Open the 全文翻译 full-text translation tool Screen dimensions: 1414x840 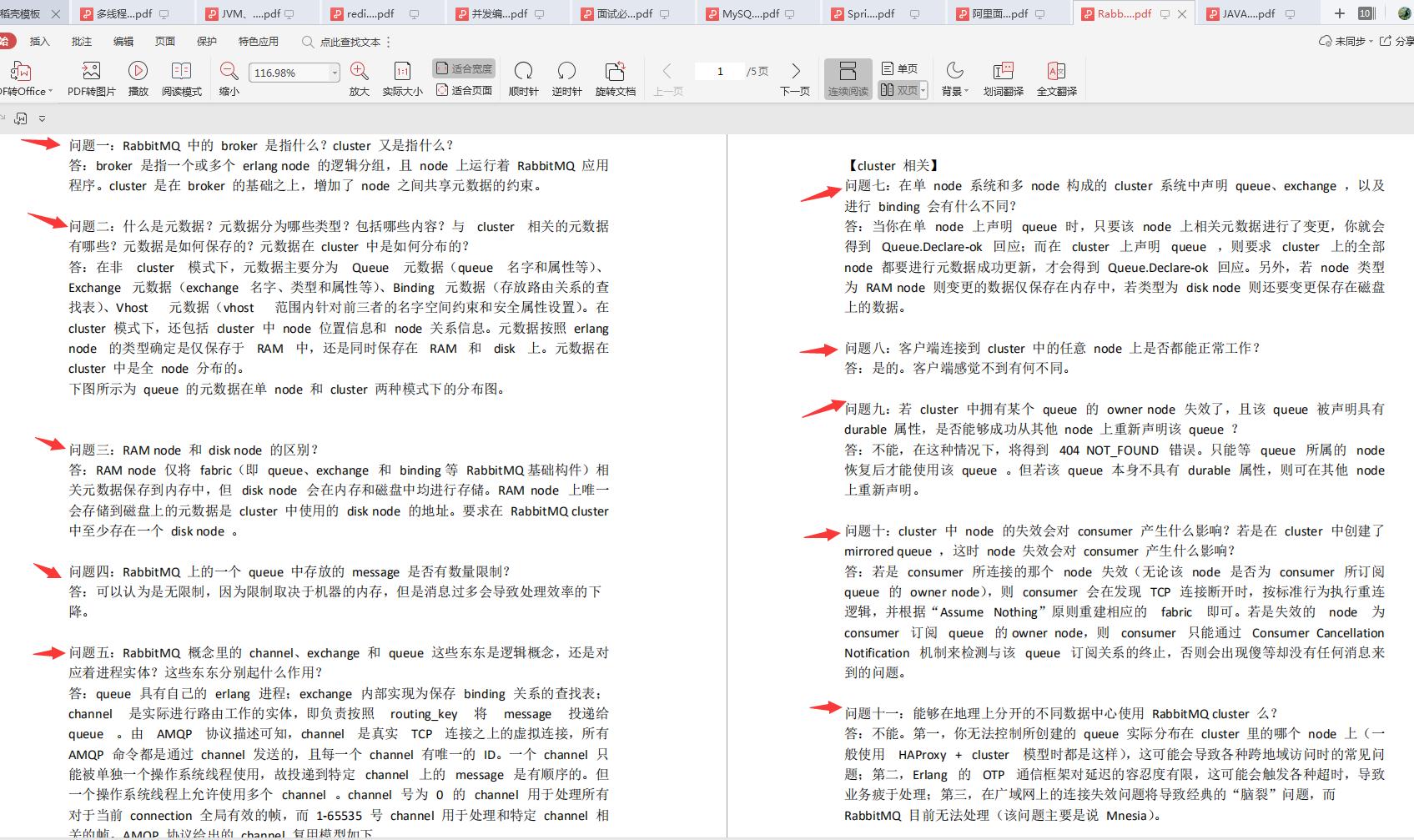click(x=1056, y=79)
